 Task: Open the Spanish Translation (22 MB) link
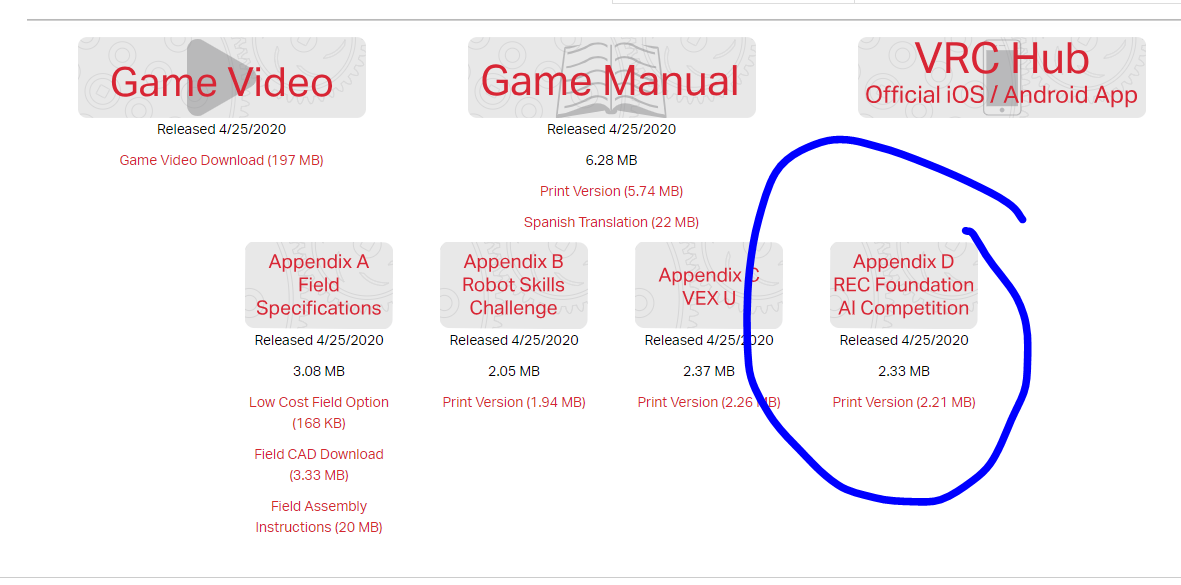[x=611, y=222]
